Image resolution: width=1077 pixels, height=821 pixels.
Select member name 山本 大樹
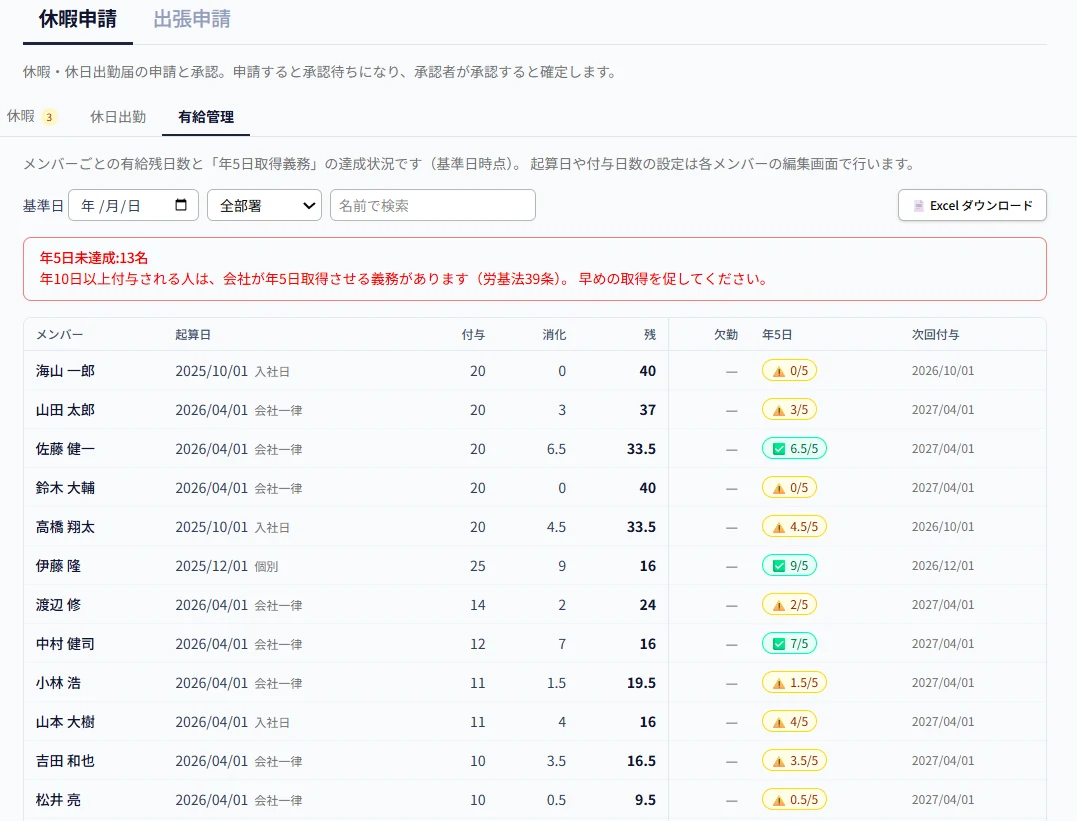click(x=65, y=722)
